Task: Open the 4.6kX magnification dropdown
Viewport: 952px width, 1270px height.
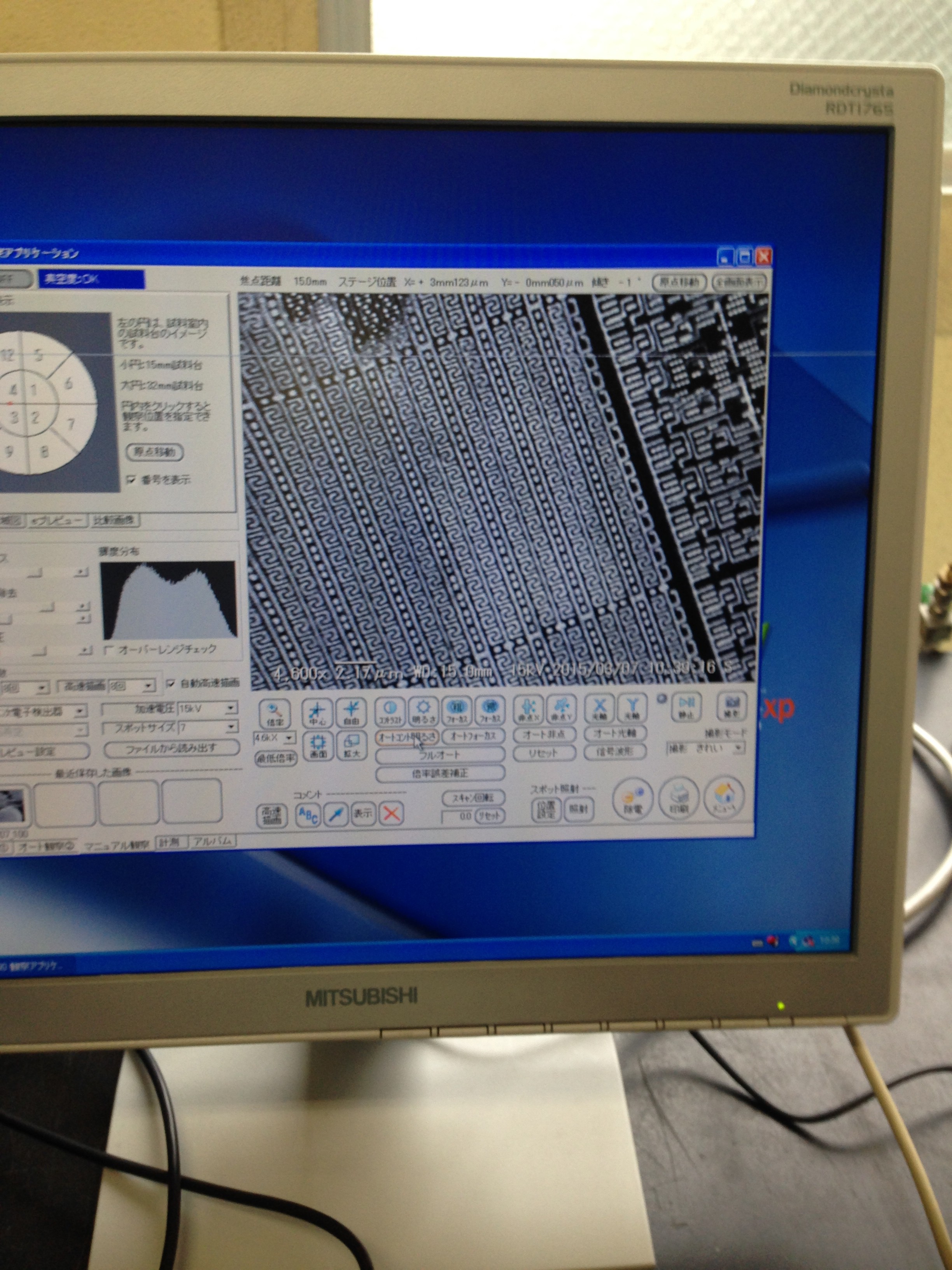Action: coord(289,738)
